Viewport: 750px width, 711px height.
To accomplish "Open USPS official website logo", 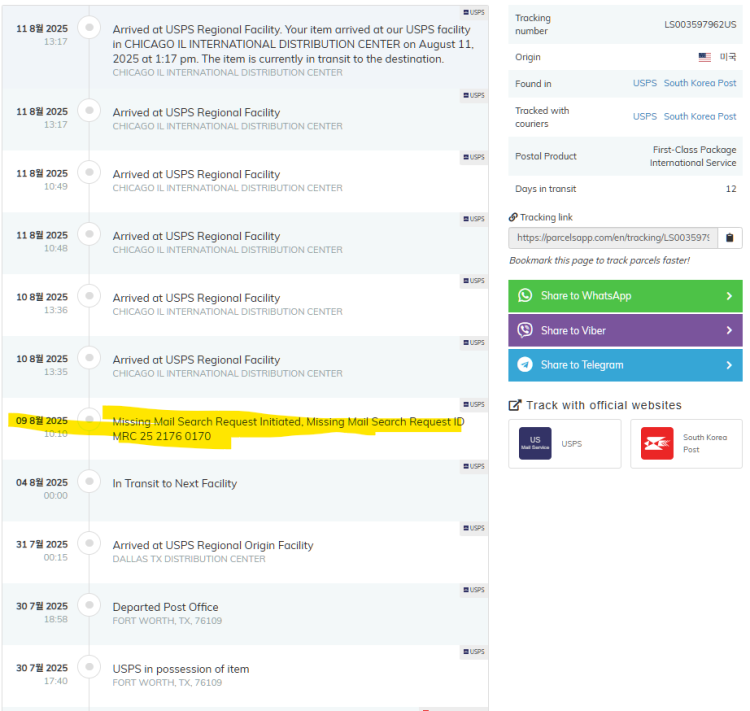I will point(535,444).
